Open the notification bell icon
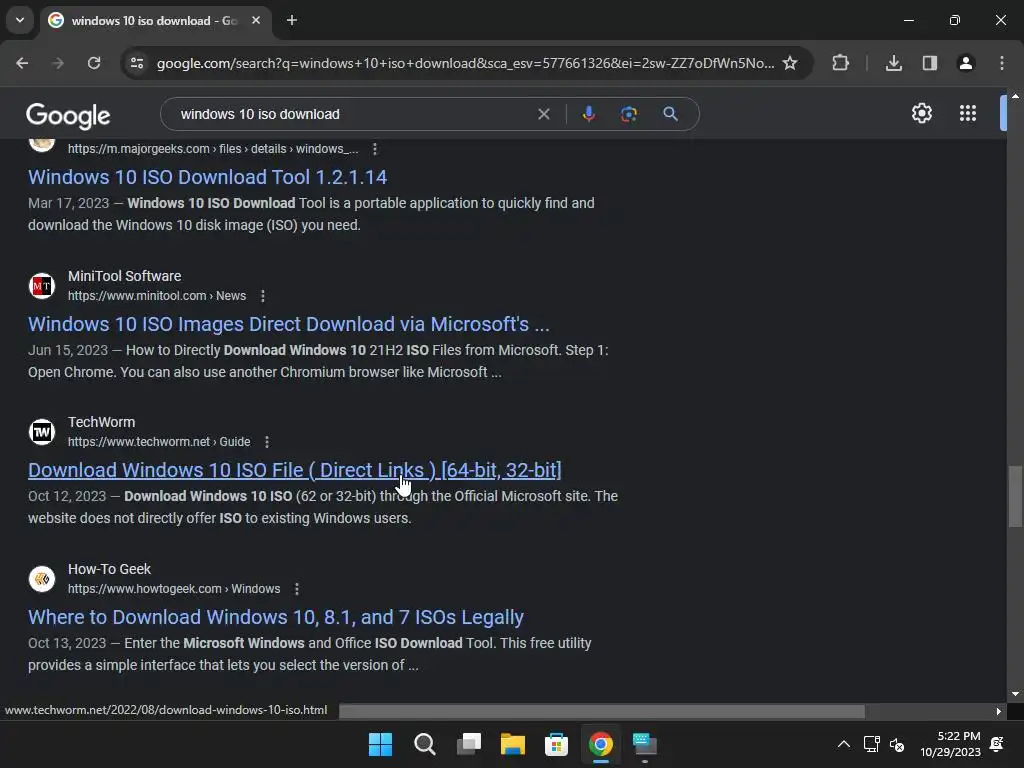 [x=997, y=744]
